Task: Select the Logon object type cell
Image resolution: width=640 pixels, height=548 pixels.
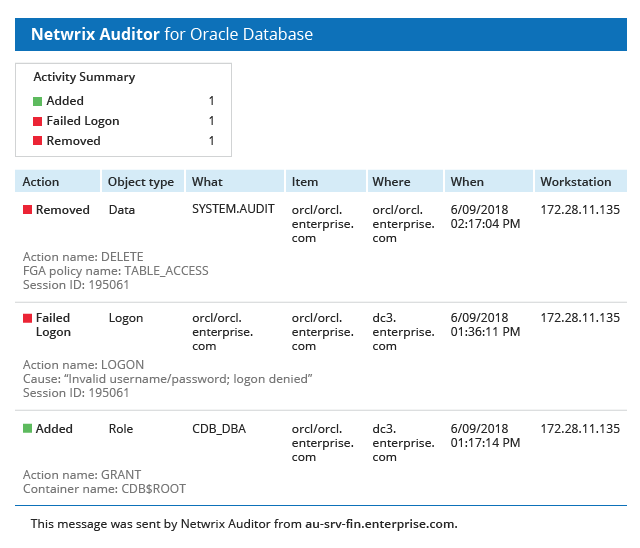Action: [126, 318]
